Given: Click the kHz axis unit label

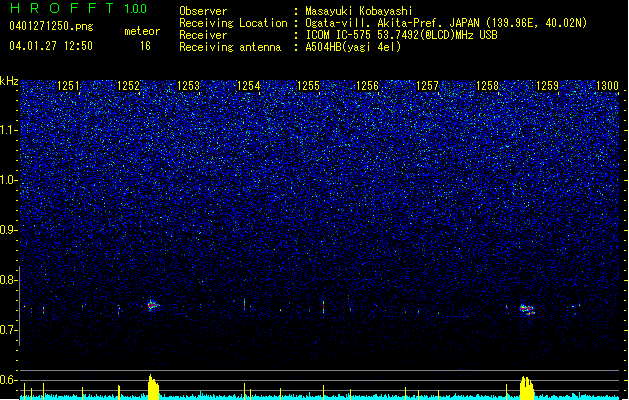Looking at the screenshot, I should (9, 81).
